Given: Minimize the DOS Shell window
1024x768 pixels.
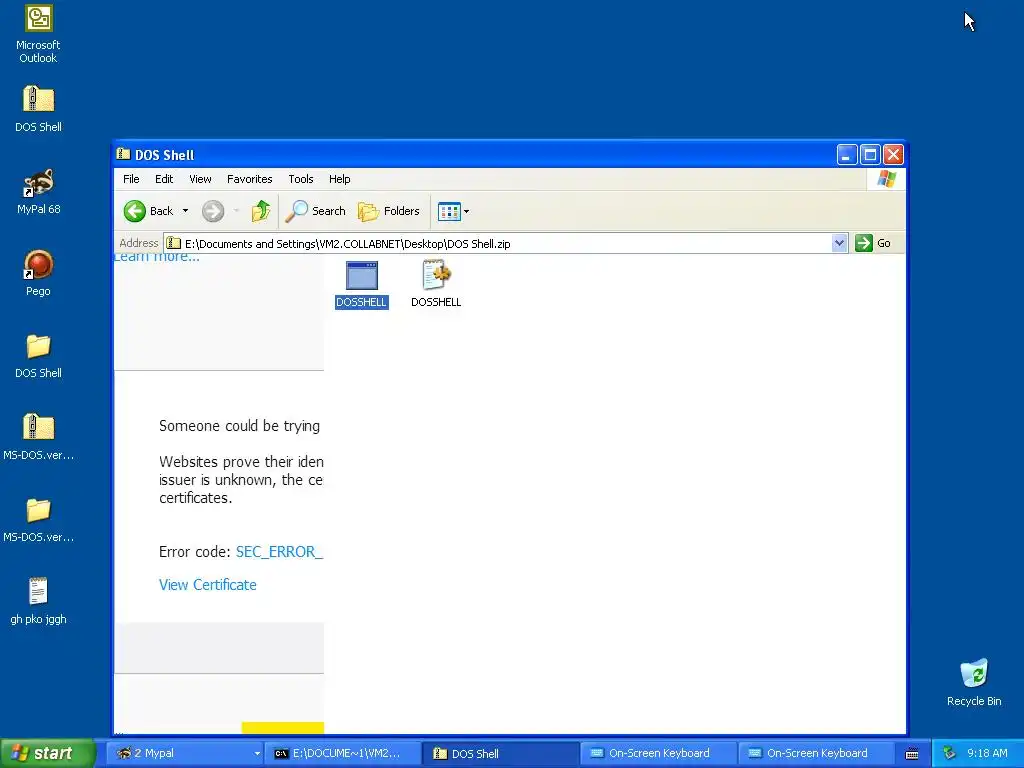Looking at the screenshot, I should (847, 155).
